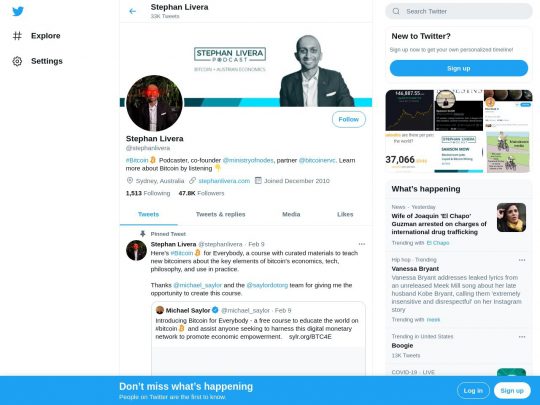Go back using the left arrow
This screenshot has height=405, width=540.
coord(132,11)
